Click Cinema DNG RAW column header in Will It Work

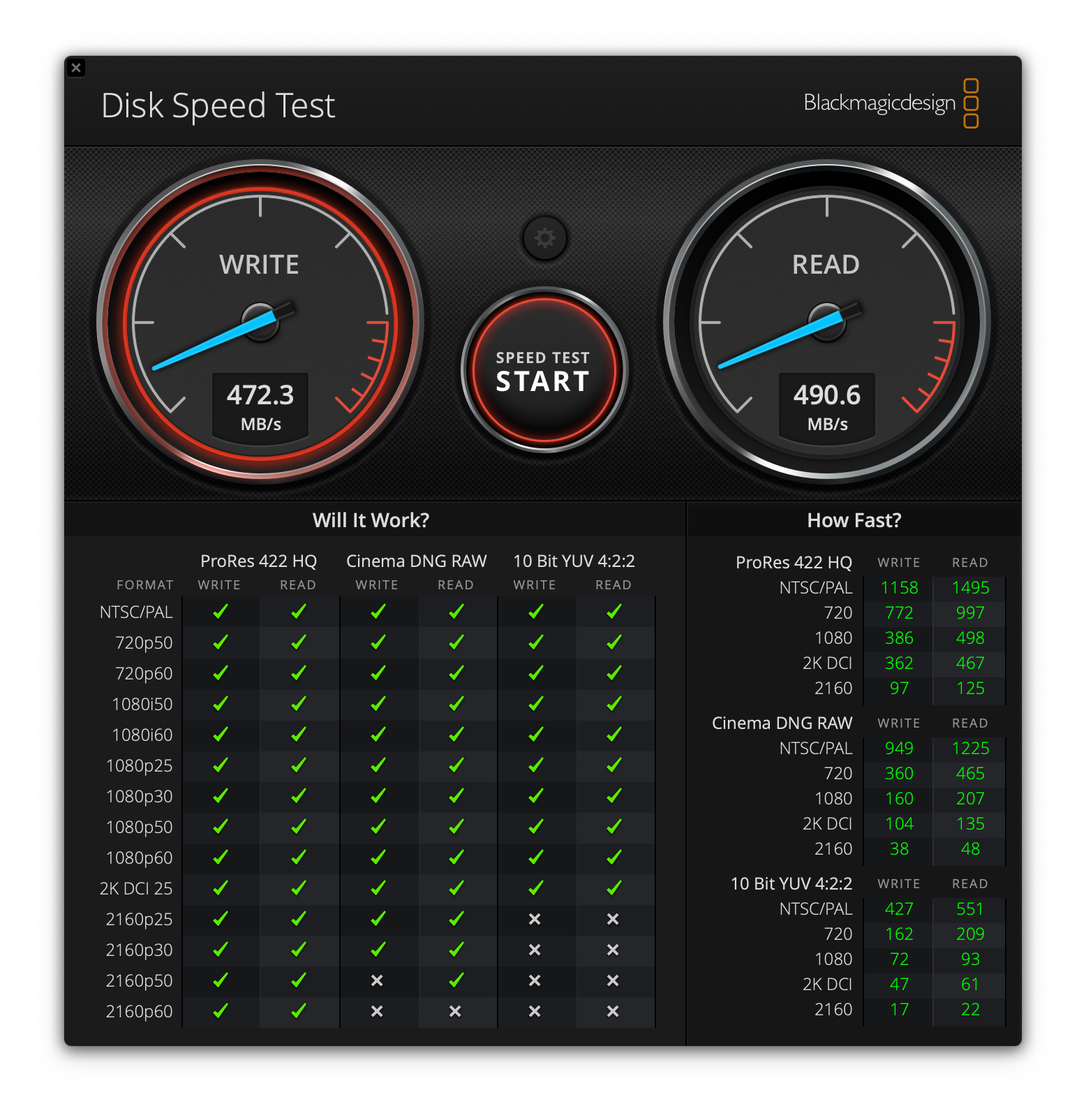(x=417, y=561)
